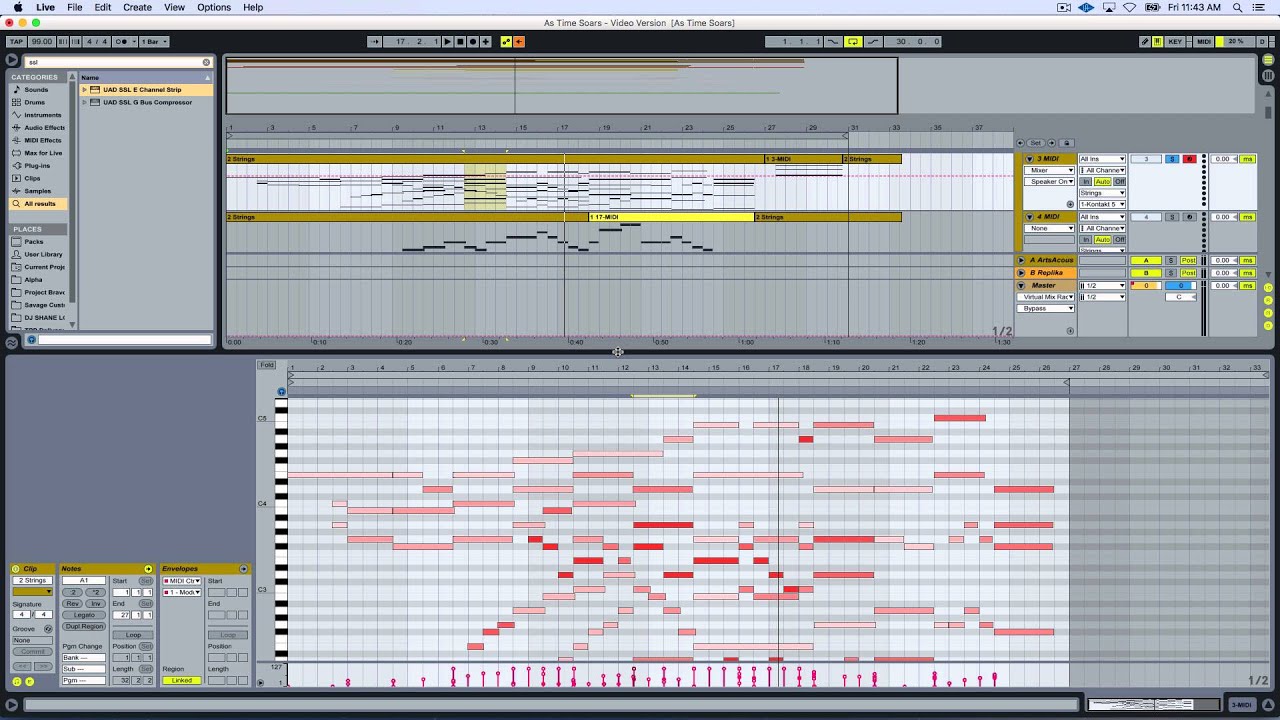Toggle Post on A ArtsAcous return

[1189, 261]
